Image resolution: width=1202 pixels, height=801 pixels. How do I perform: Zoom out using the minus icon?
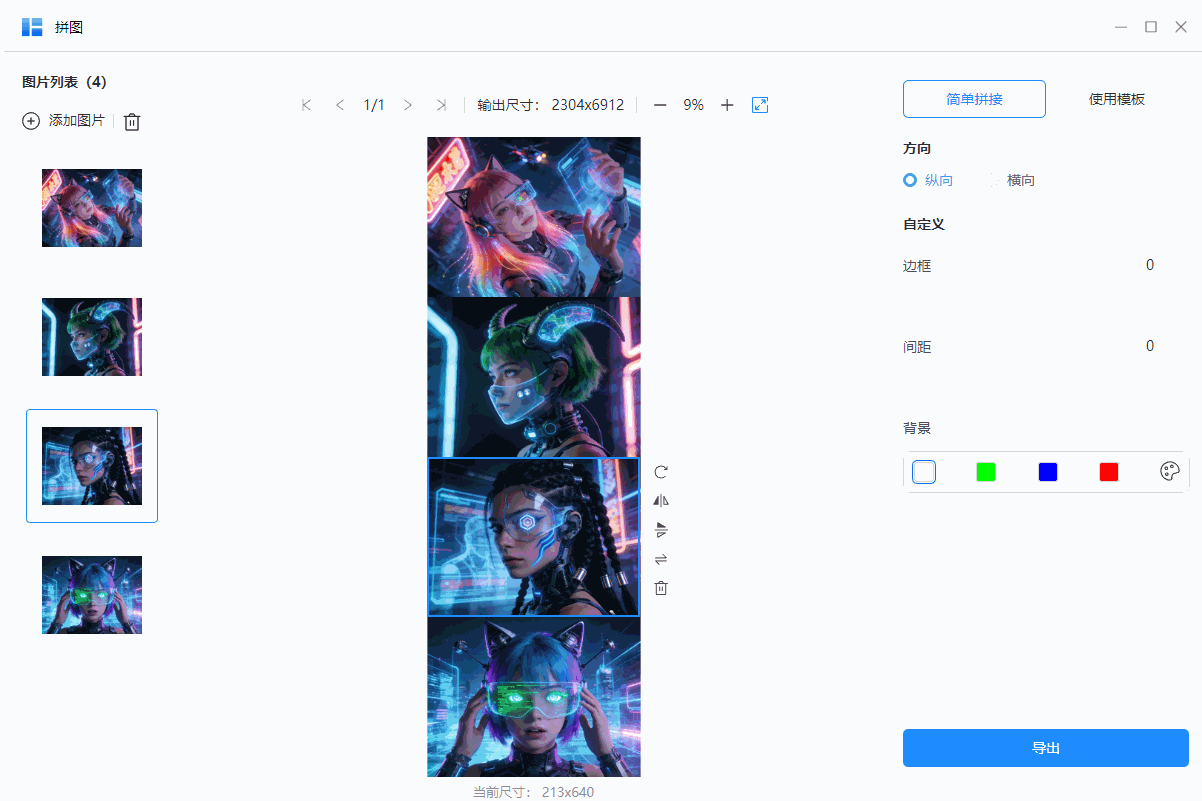660,104
